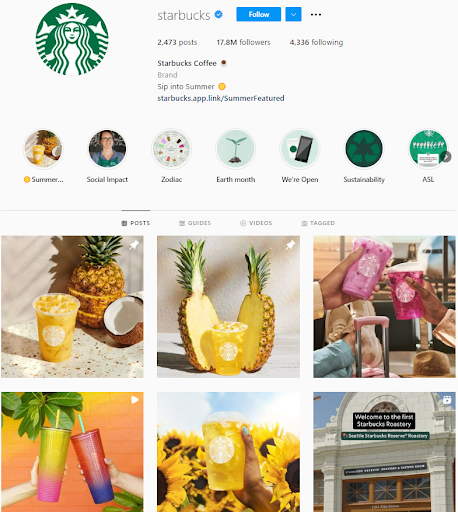The height and width of the screenshot is (512, 458).
Task: Open the Earth month sprout highlight
Action: point(236,149)
